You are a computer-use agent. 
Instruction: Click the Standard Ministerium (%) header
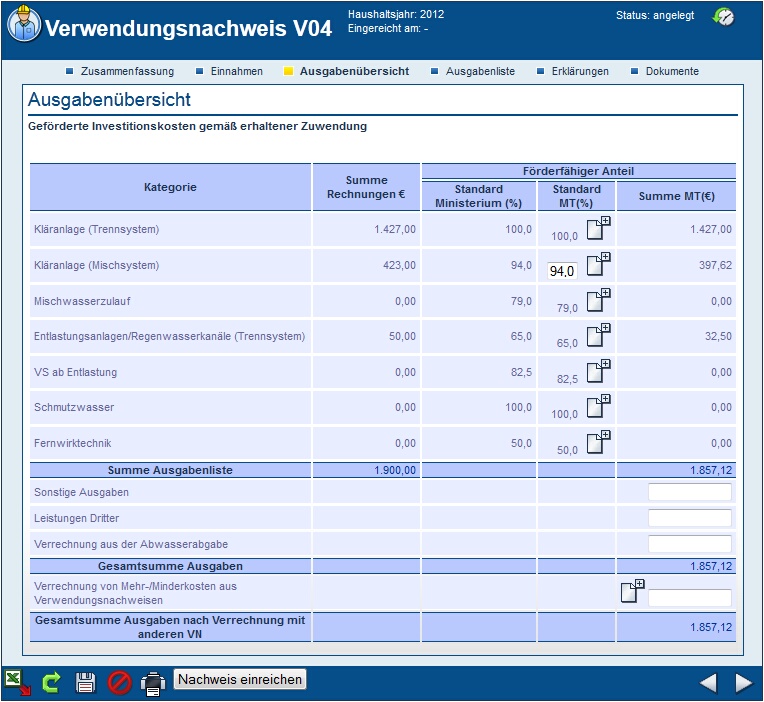(478, 196)
